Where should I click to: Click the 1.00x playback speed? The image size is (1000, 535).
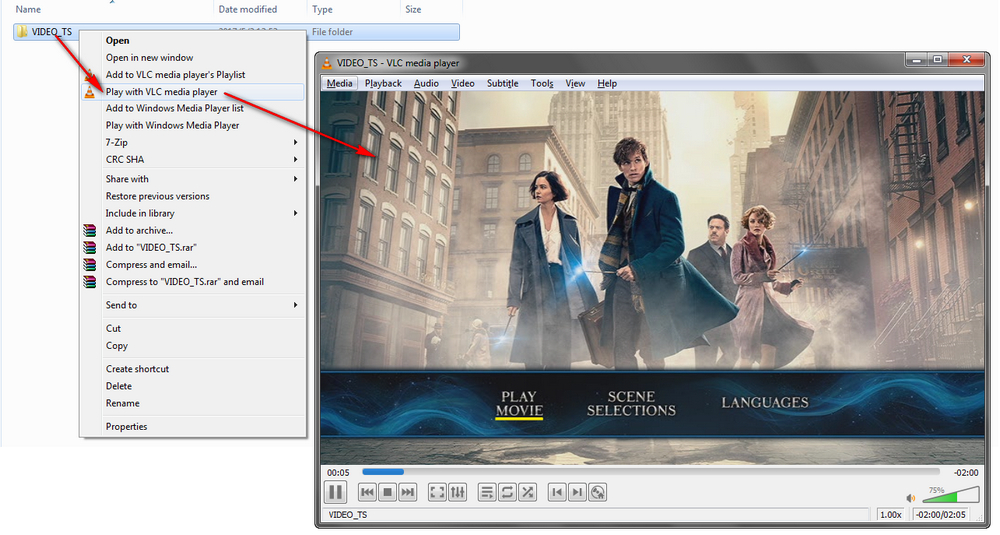(x=890, y=515)
